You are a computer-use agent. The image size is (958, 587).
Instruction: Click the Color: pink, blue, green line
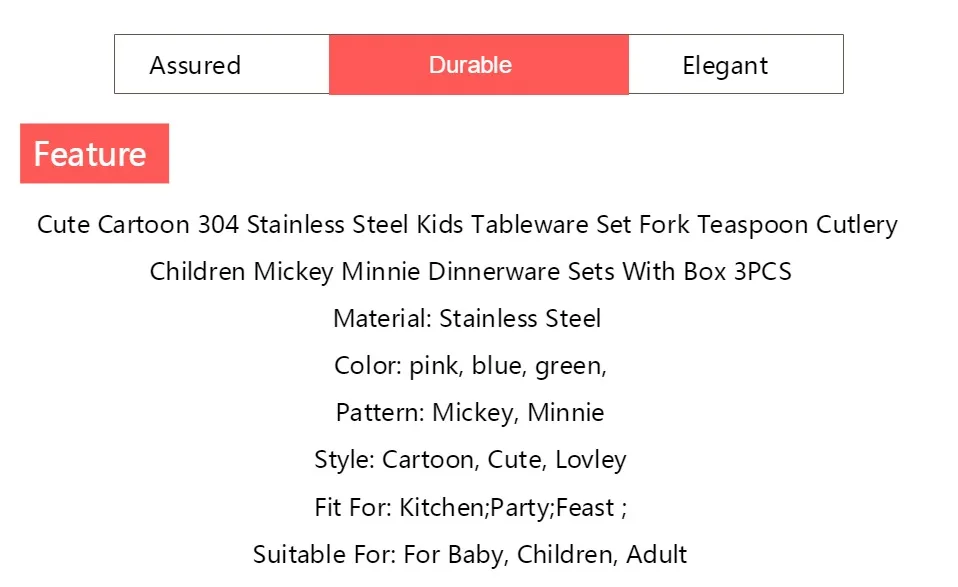[x=470, y=366]
